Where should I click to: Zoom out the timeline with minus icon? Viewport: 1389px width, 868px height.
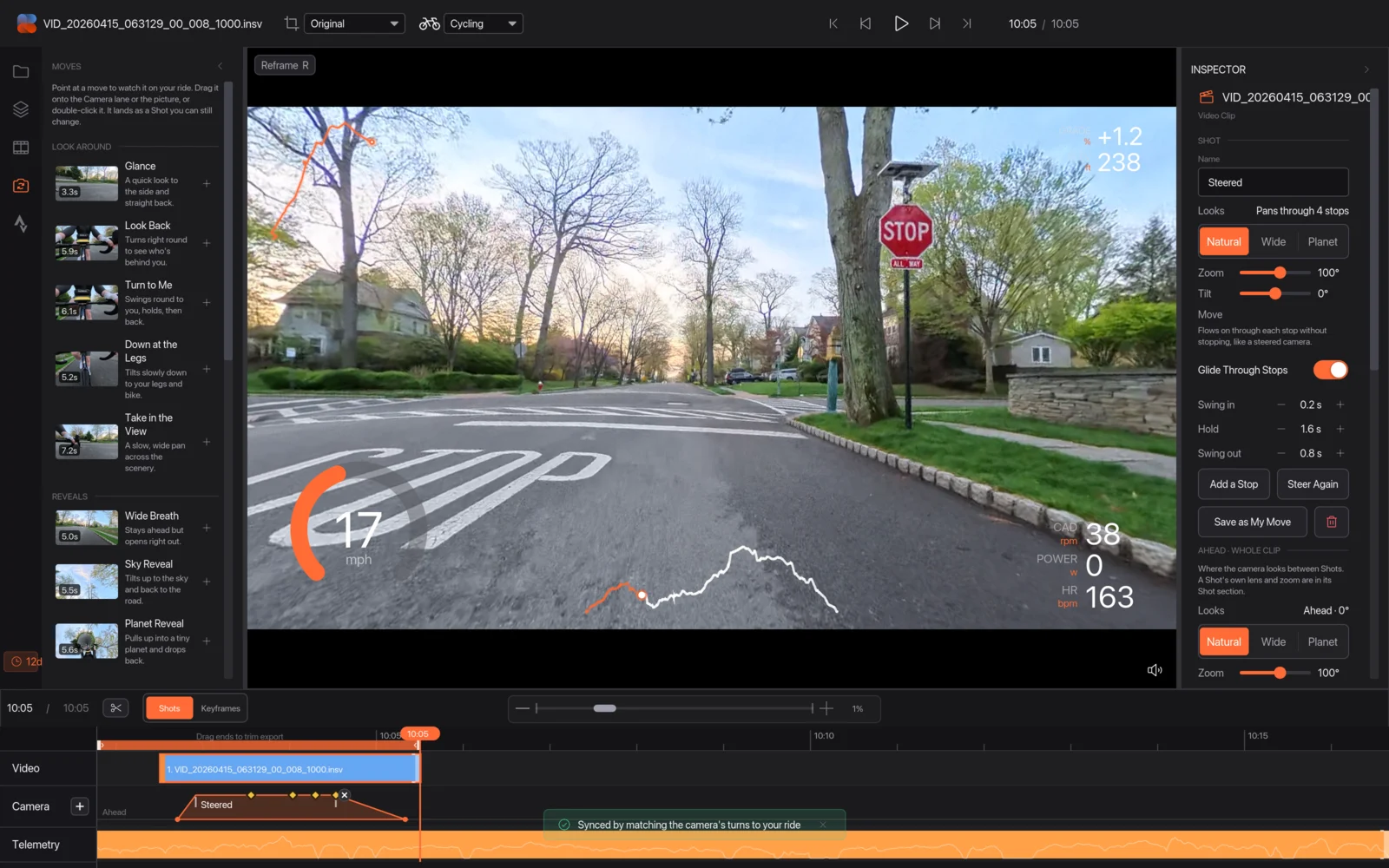coord(522,708)
